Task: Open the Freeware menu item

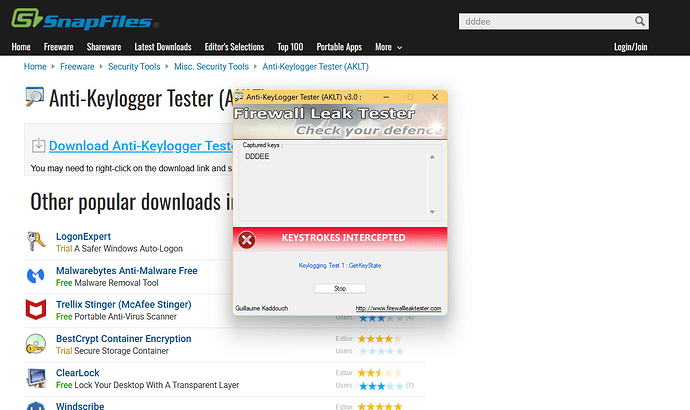Action: (60, 47)
